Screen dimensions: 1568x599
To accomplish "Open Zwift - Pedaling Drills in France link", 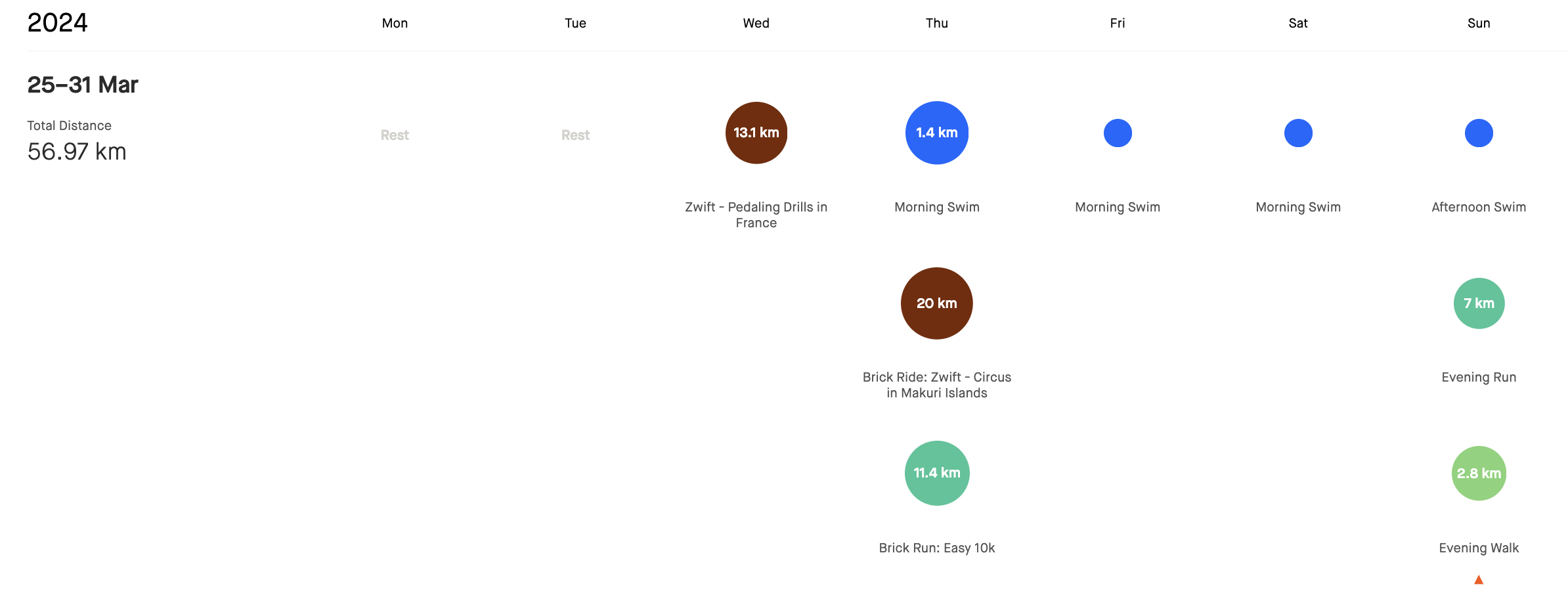I will tap(756, 215).
